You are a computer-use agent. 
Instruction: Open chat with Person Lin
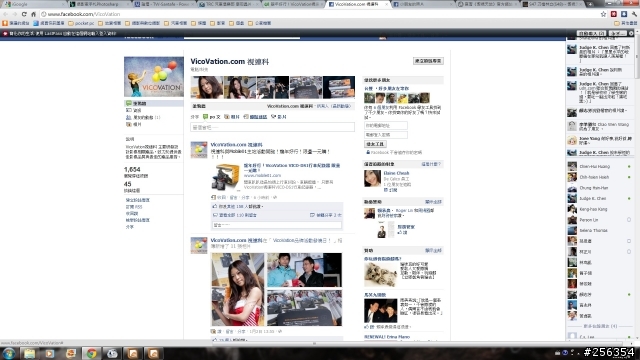599,220
